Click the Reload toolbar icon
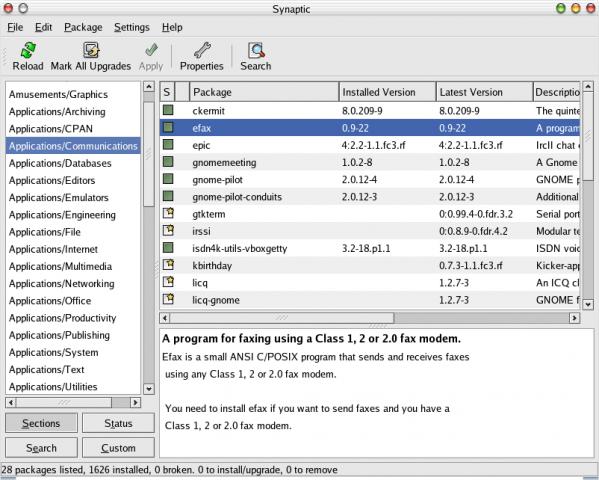The width and height of the screenshot is (599, 480). (x=28, y=50)
